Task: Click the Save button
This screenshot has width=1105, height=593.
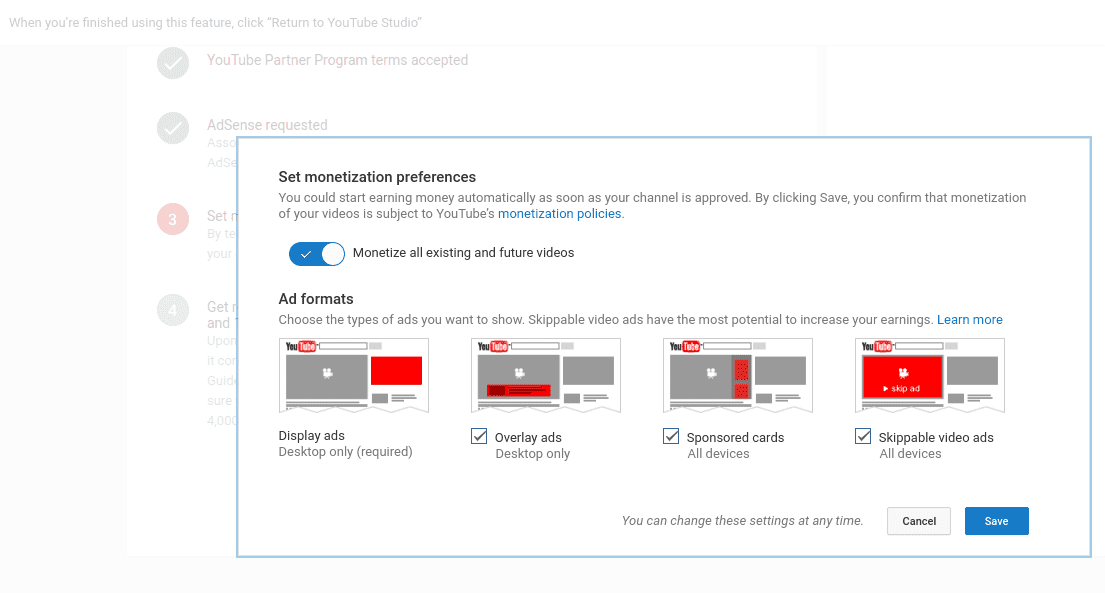Action: tap(996, 521)
